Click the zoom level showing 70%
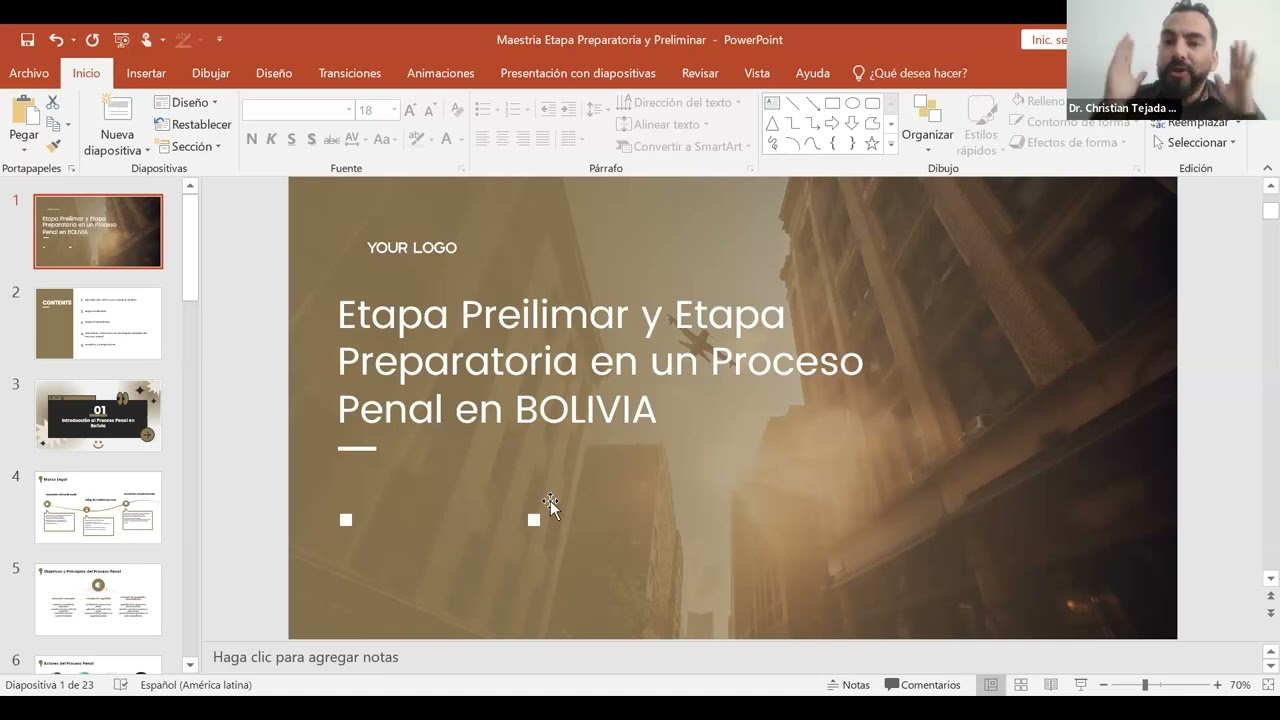 1240,685
